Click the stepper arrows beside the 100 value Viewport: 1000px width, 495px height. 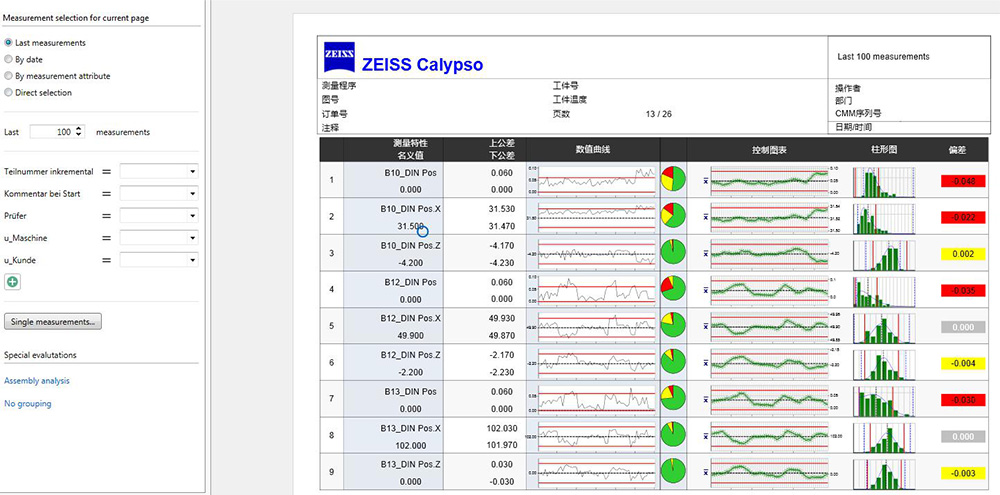(x=79, y=132)
